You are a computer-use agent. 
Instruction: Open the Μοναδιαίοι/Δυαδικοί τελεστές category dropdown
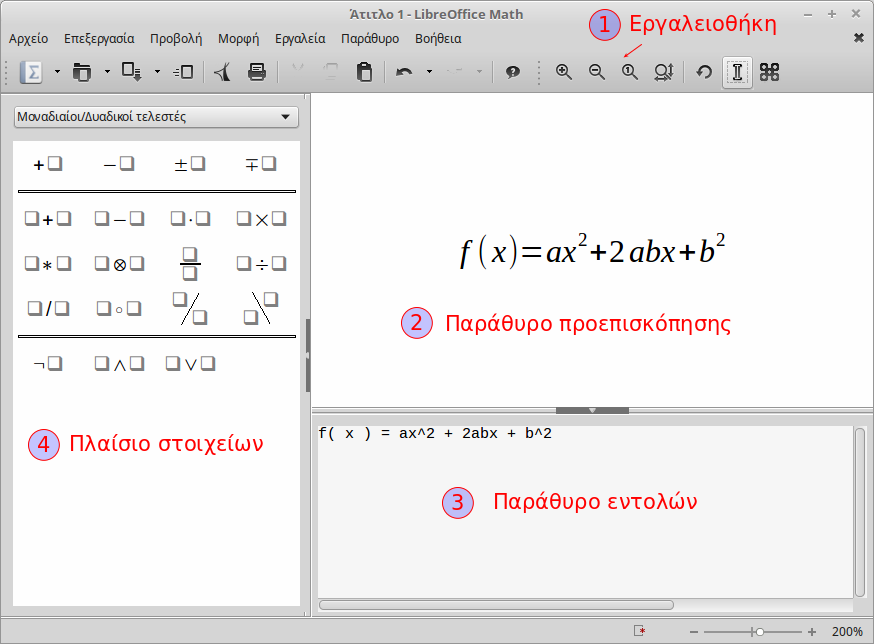click(x=156, y=117)
